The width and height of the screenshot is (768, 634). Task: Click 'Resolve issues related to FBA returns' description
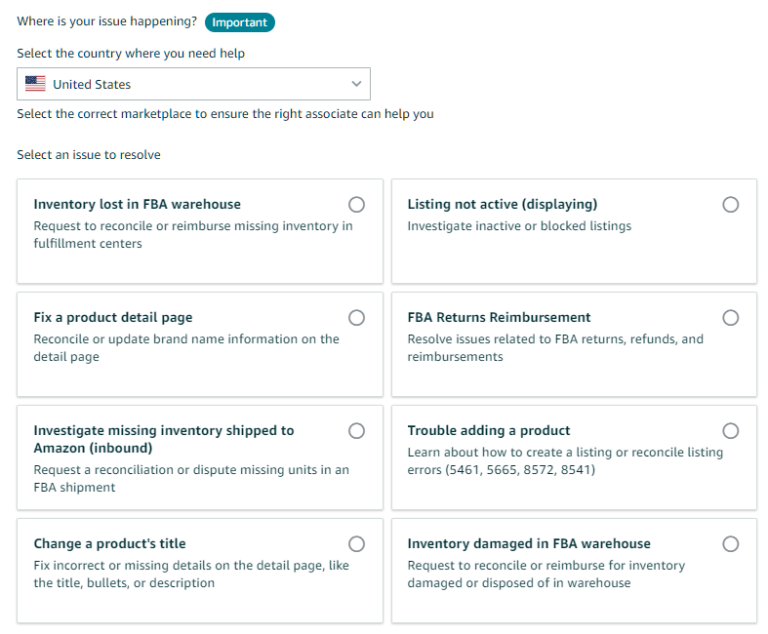pos(555,348)
